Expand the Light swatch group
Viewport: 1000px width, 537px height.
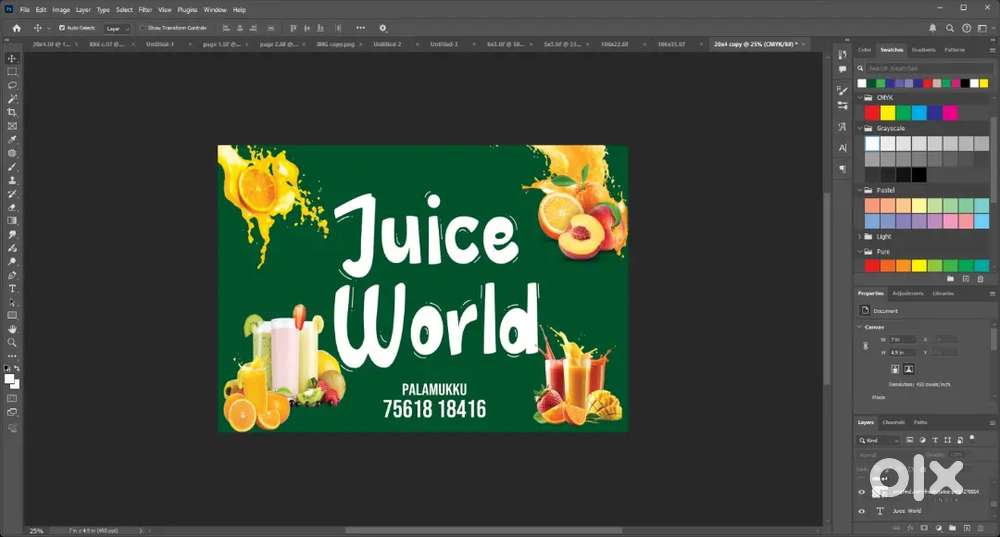861,237
